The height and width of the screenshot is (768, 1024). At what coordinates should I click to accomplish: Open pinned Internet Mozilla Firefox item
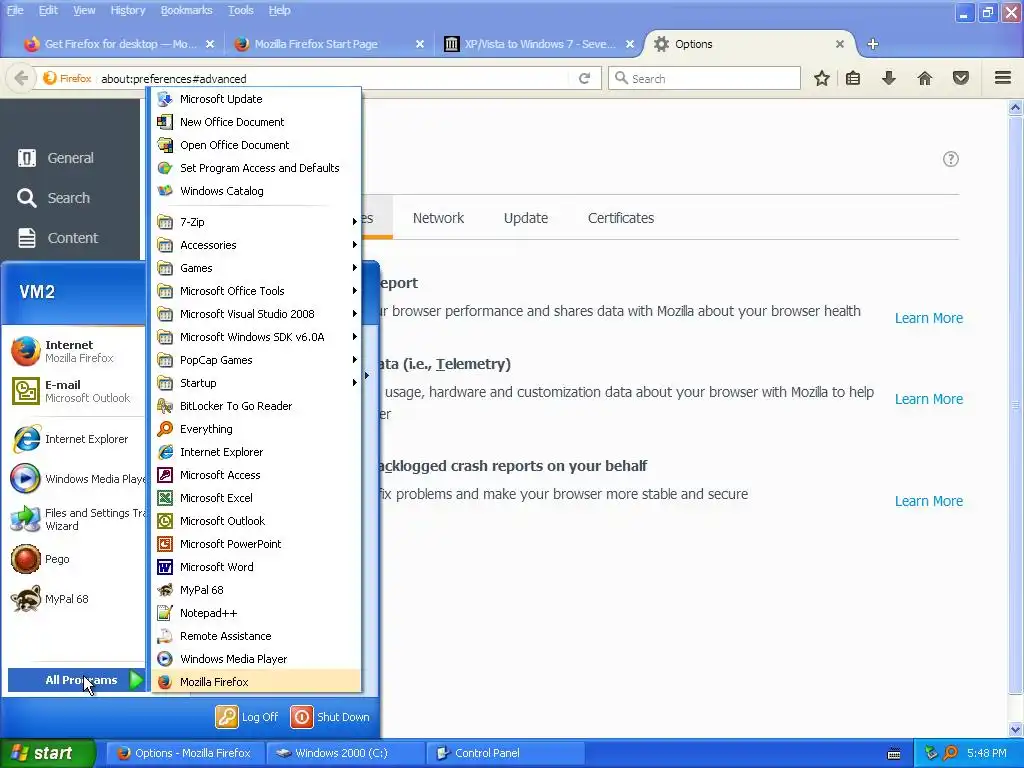tap(77, 351)
